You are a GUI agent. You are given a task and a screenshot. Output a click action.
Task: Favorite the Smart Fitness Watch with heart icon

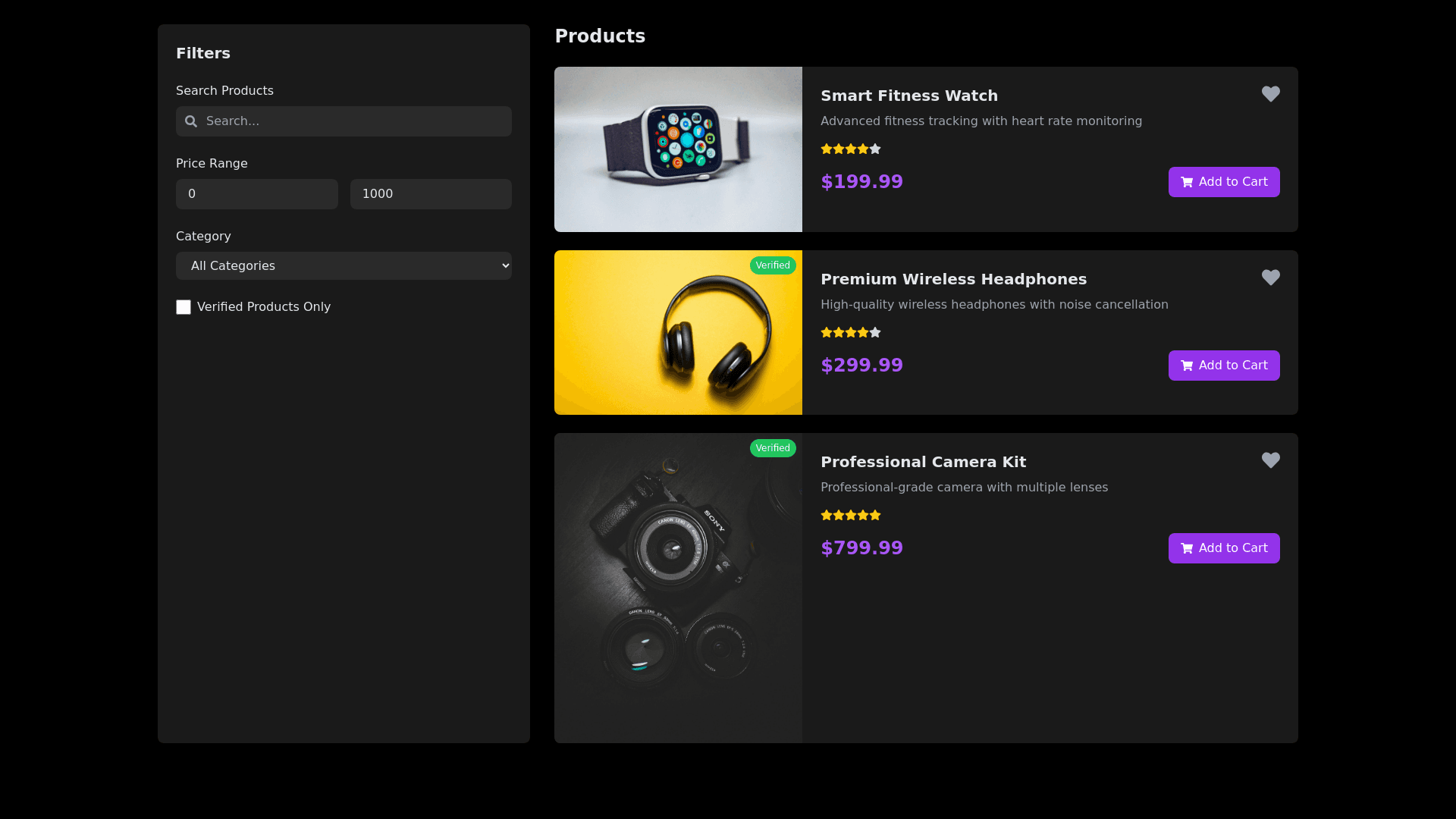coord(1270,94)
